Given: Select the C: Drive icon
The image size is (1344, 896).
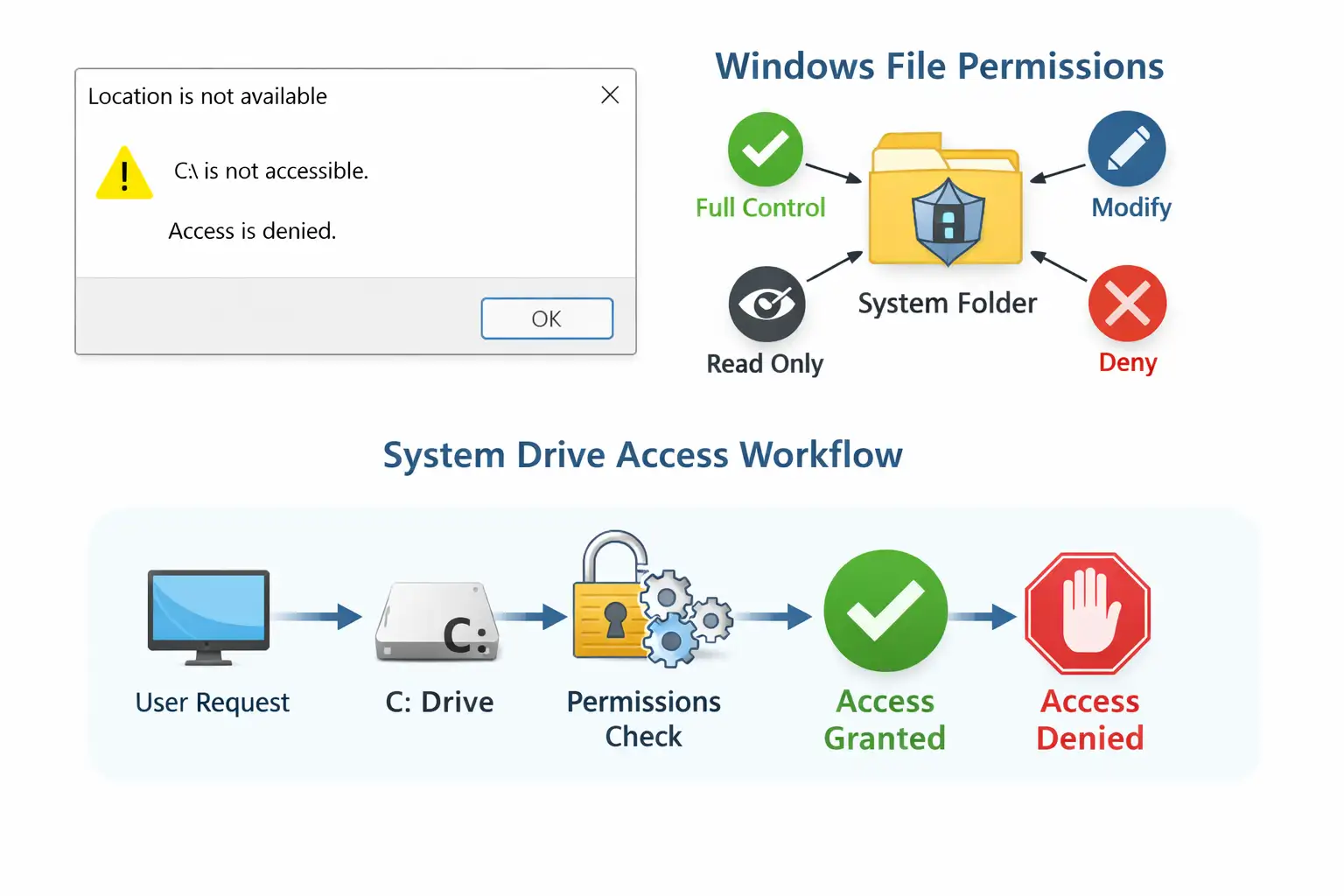Looking at the screenshot, I should coord(437,623).
